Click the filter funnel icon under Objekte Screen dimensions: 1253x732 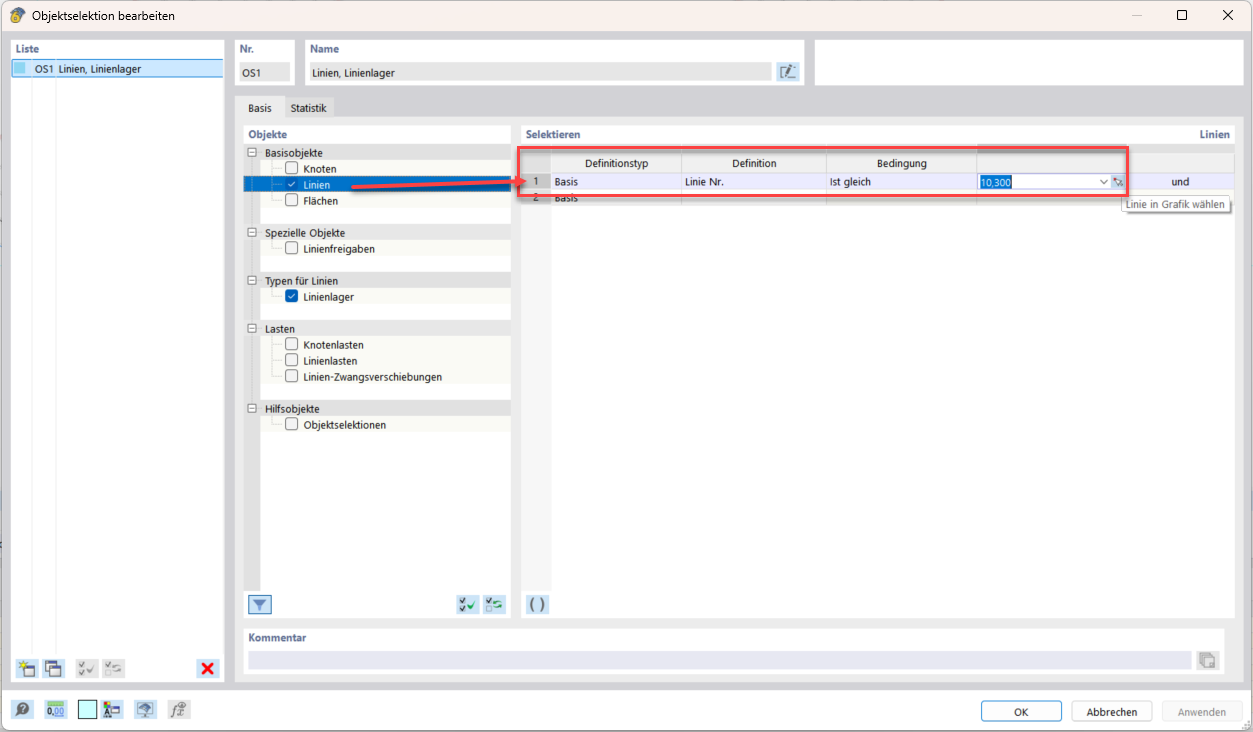260,604
